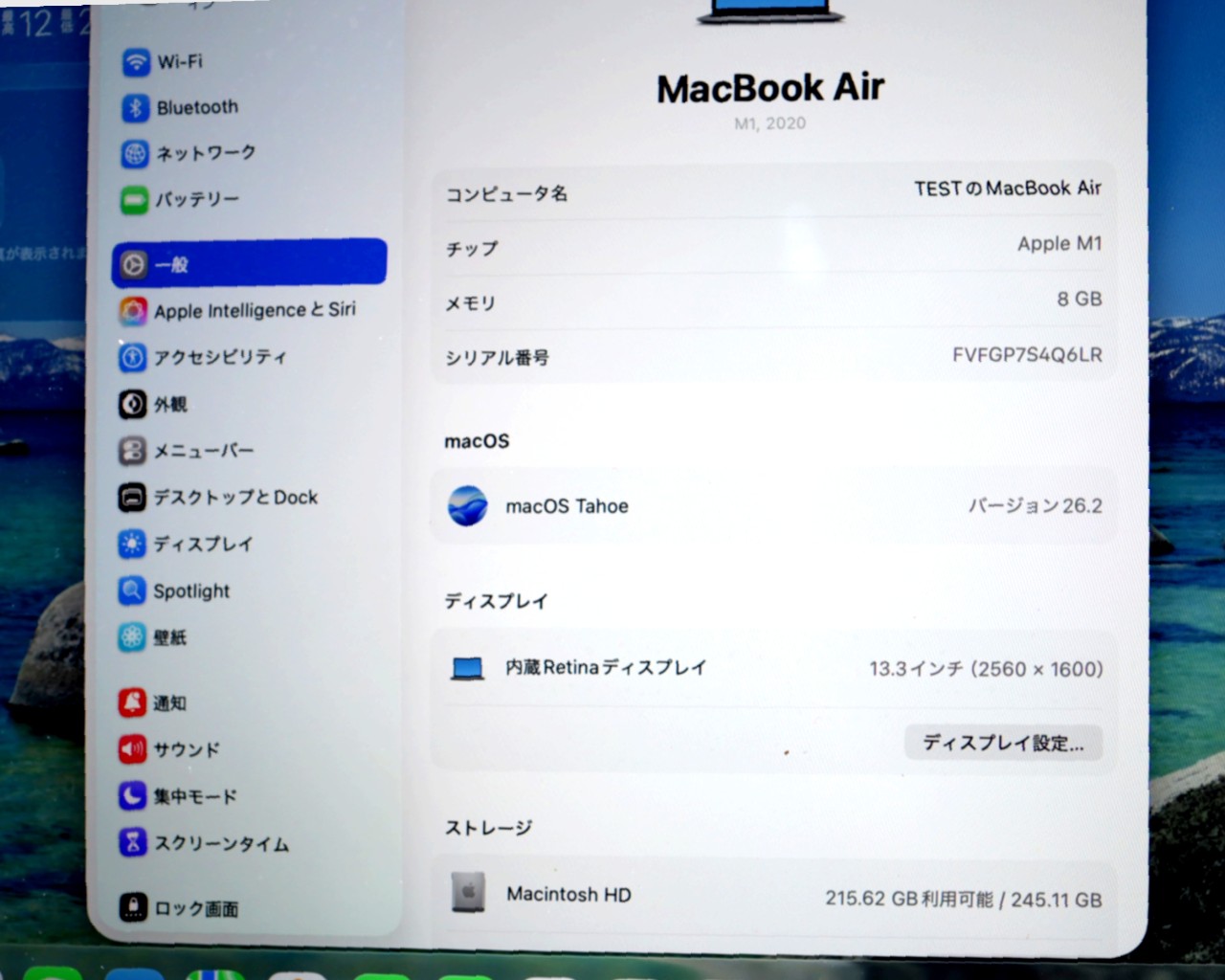Viewport: 1225px width, 980px height.
Task: Open スクリーンタイム screen time settings
Action: [220, 843]
